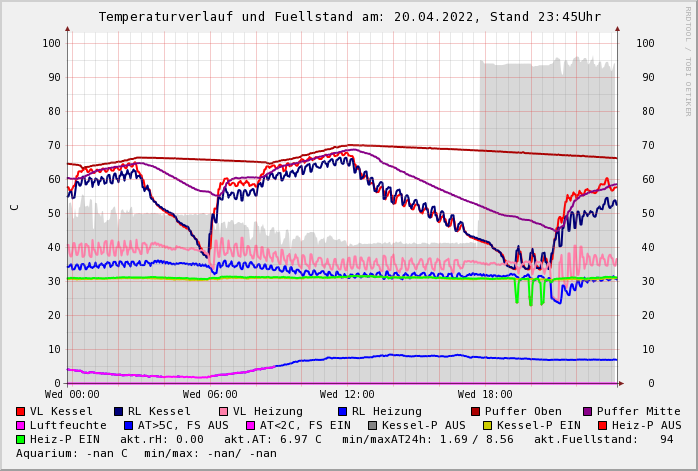Click the Wed 06:00 time axis label

tap(210, 395)
